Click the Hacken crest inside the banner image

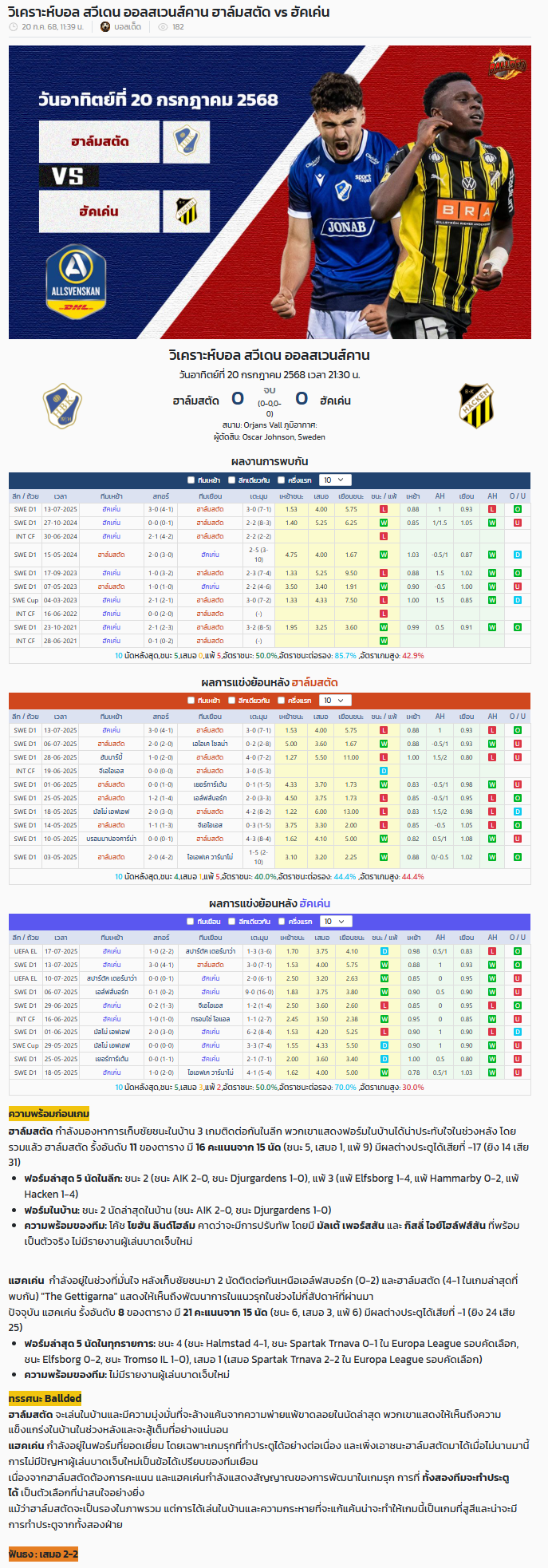tap(187, 211)
